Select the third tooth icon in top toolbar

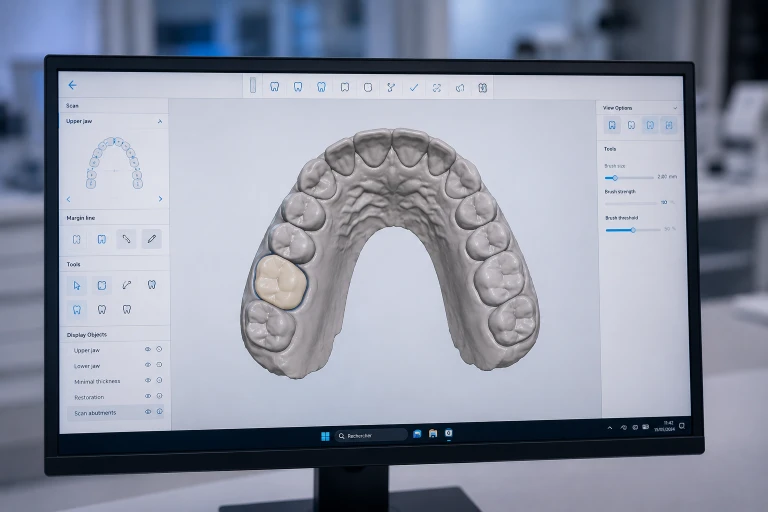coord(321,87)
